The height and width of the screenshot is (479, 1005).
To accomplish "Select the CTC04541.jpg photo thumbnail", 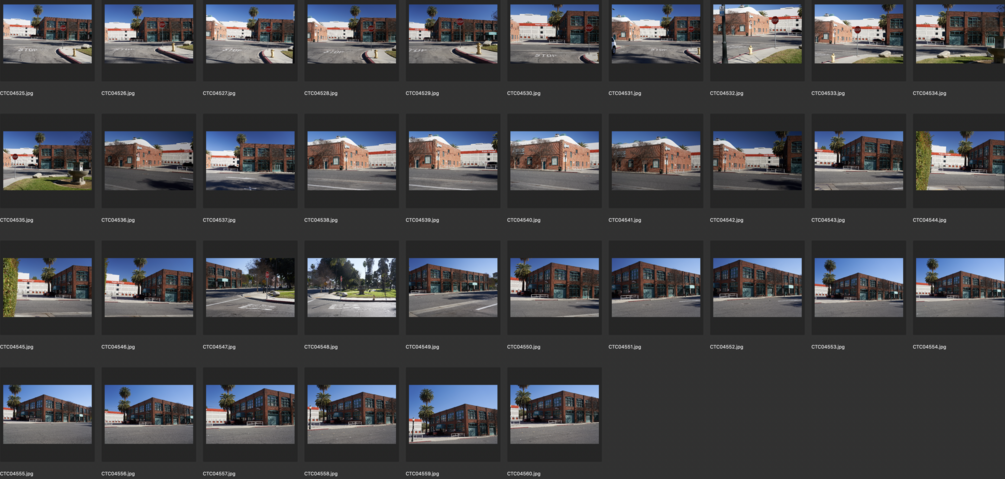I will [656, 161].
